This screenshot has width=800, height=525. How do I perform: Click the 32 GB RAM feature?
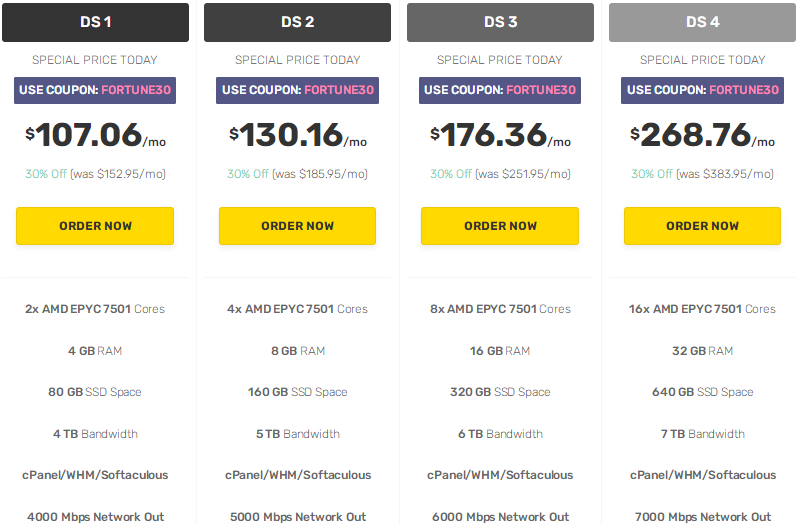[x=703, y=351]
